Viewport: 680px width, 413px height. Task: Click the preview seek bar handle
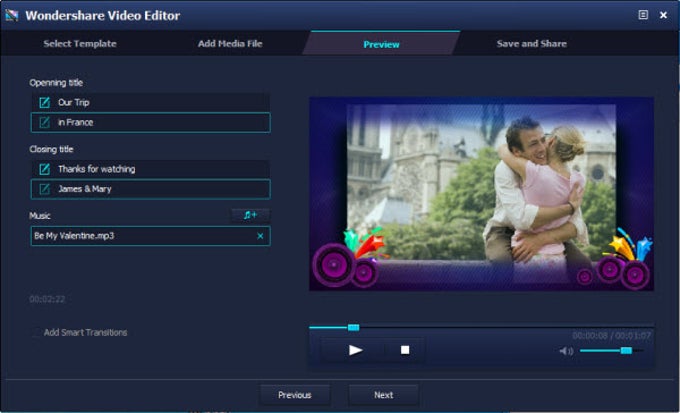(x=353, y=328)
